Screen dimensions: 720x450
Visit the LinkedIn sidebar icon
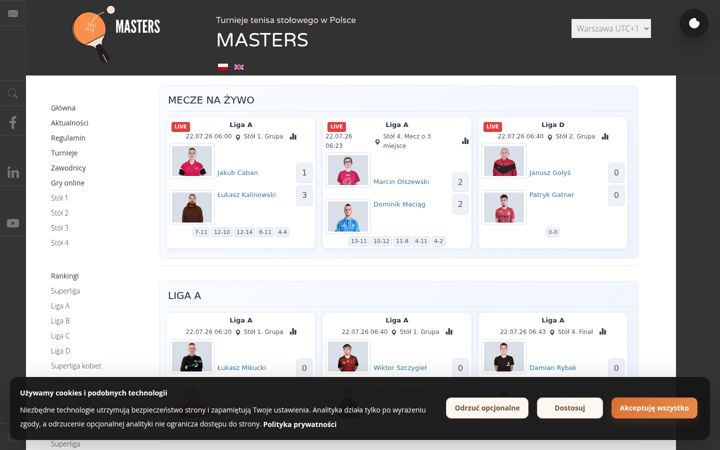tap(13, 173)
